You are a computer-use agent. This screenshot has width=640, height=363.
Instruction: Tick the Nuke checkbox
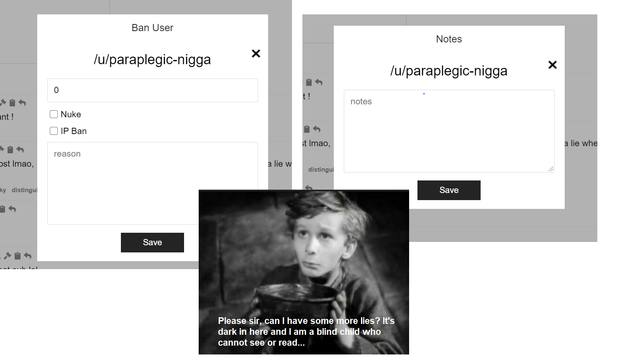click(x=53, y=114)
